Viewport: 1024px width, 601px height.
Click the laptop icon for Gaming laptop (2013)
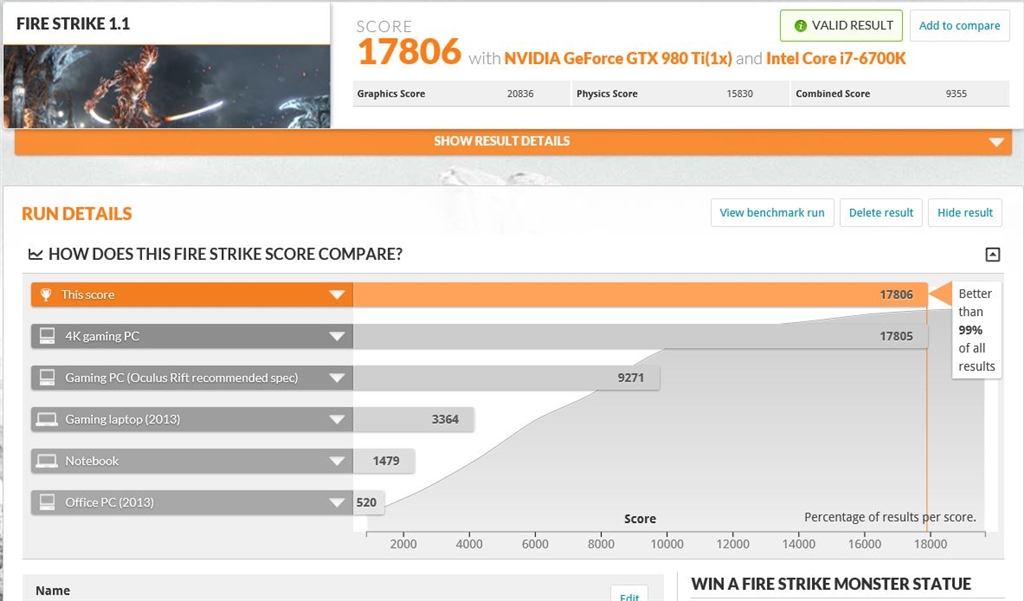pyautogui.click(x=47, y=419)
